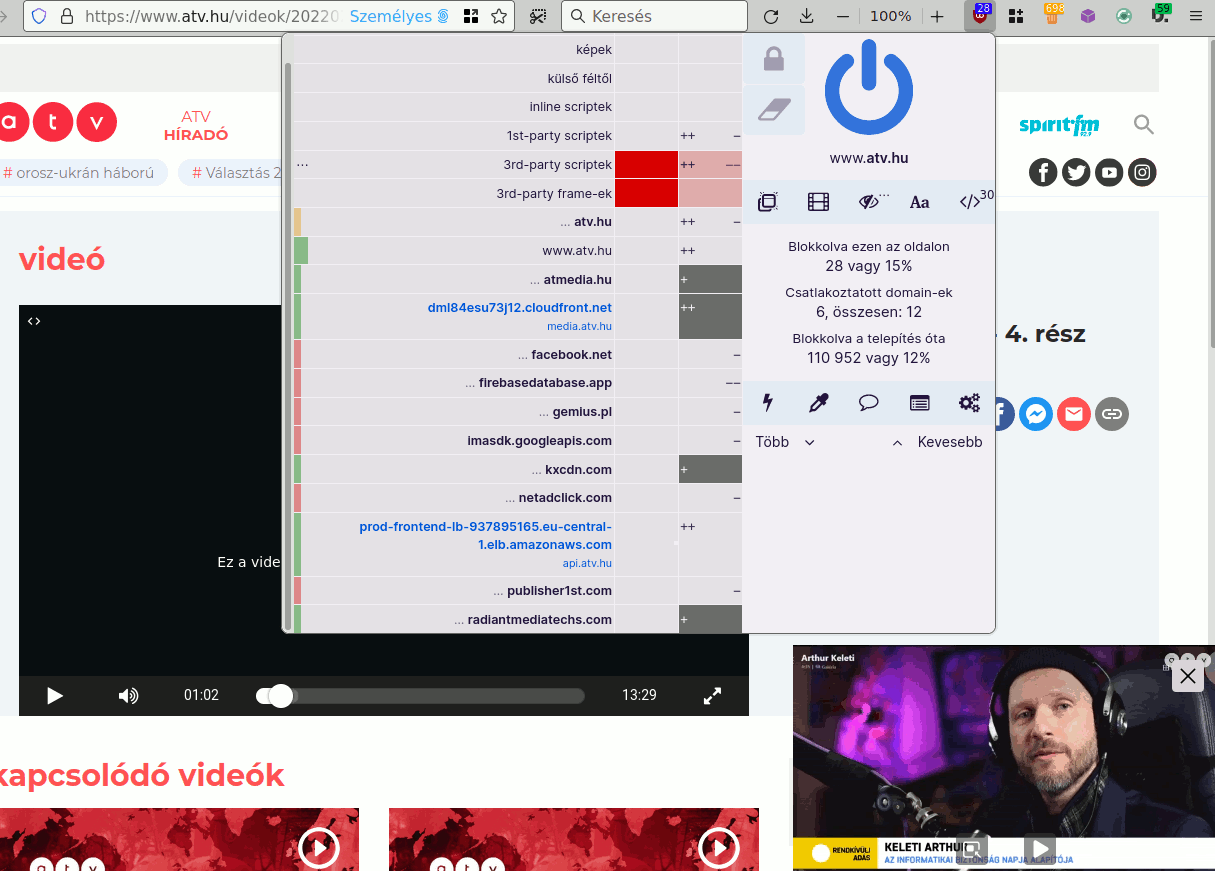The image size is (1215, 871).
Task: Open the atv.hu site search magnifier
Action: point(1144,125)
